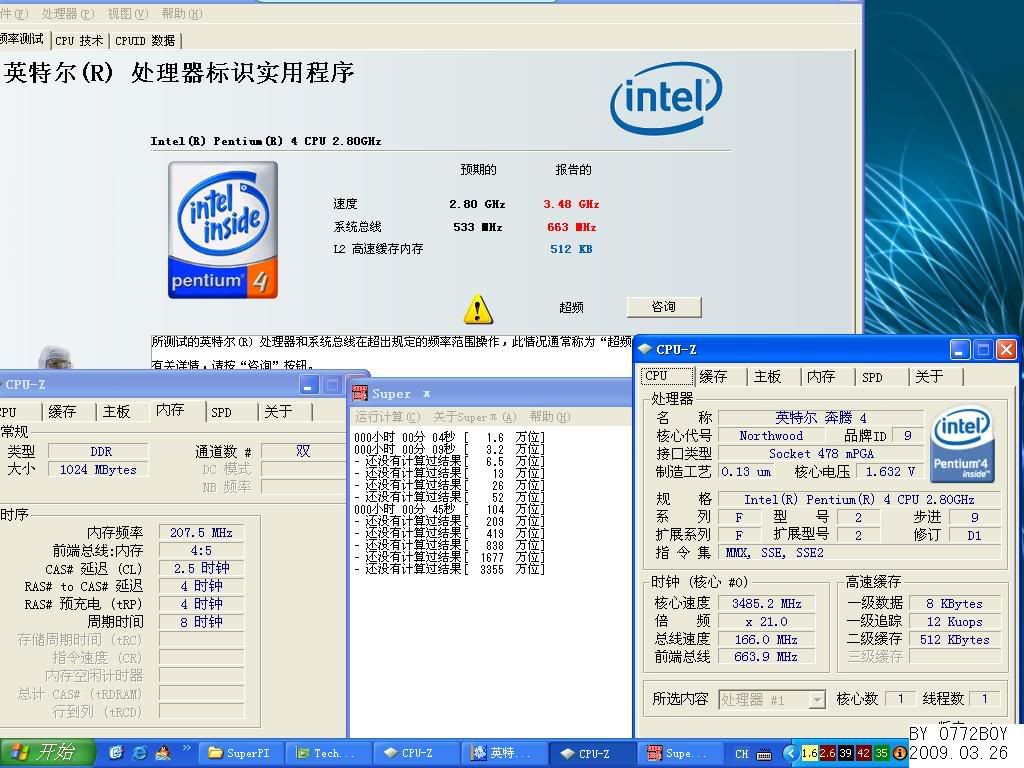This screenshot has height=768, width=1024.
Task: Select the SPD tab in right CPU-Z window
Action: pos(872,377)
